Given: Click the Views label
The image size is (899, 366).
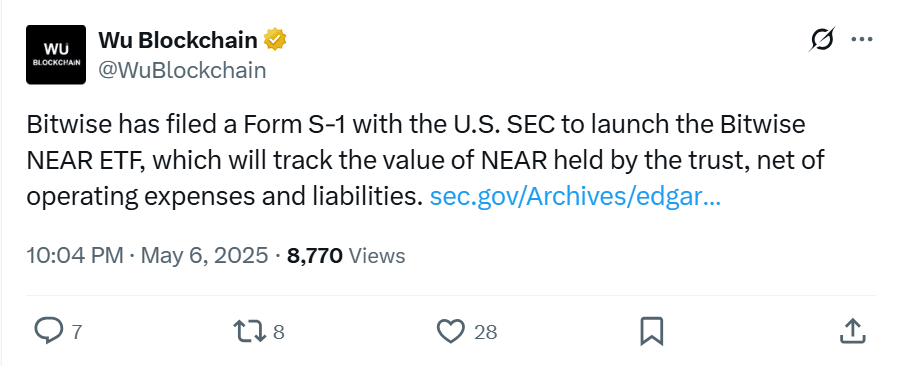Looking at the screenshot, I should (x=377, y=256).
